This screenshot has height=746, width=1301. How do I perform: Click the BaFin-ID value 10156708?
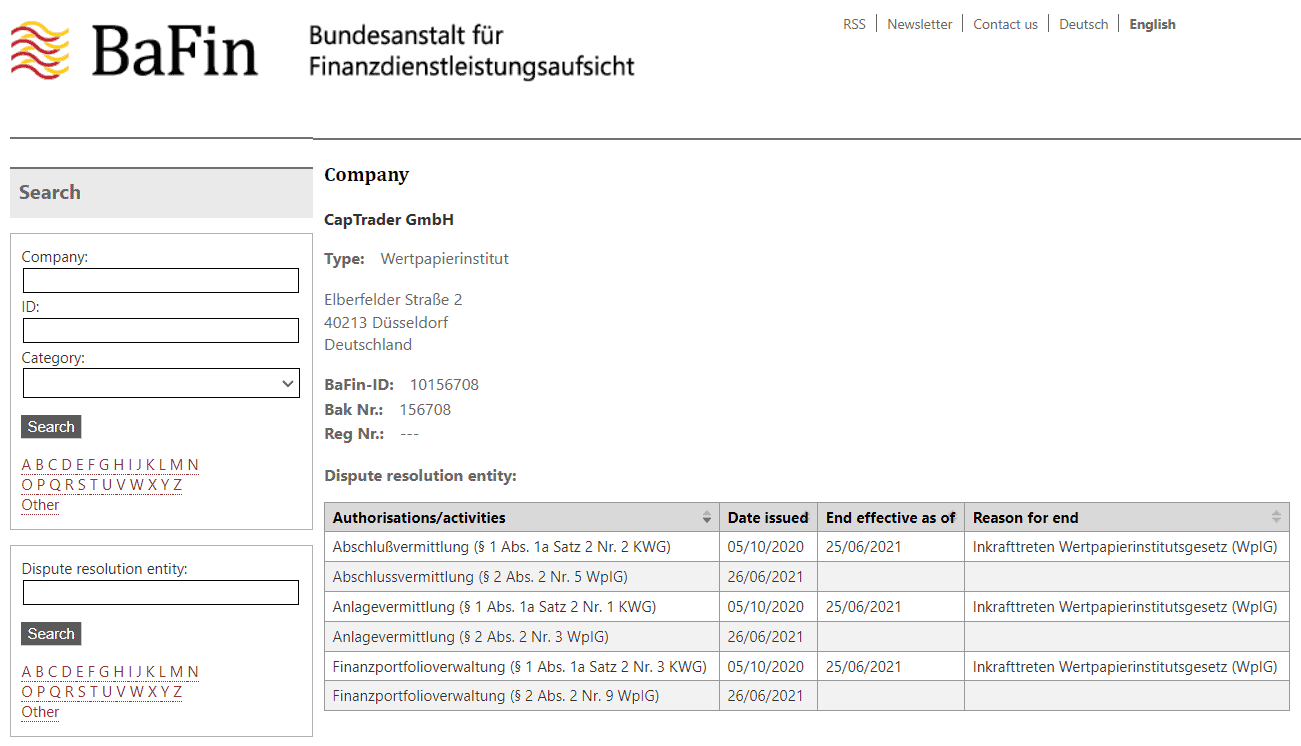(x=444, y=384)
